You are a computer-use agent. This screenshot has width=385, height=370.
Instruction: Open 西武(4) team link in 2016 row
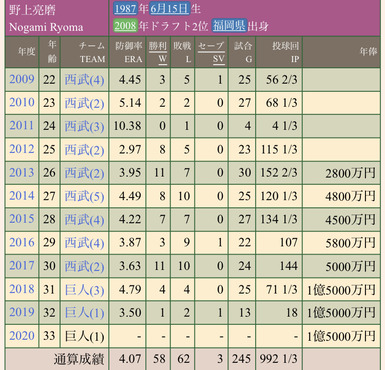pyautogui.click(x=84, y=243)
